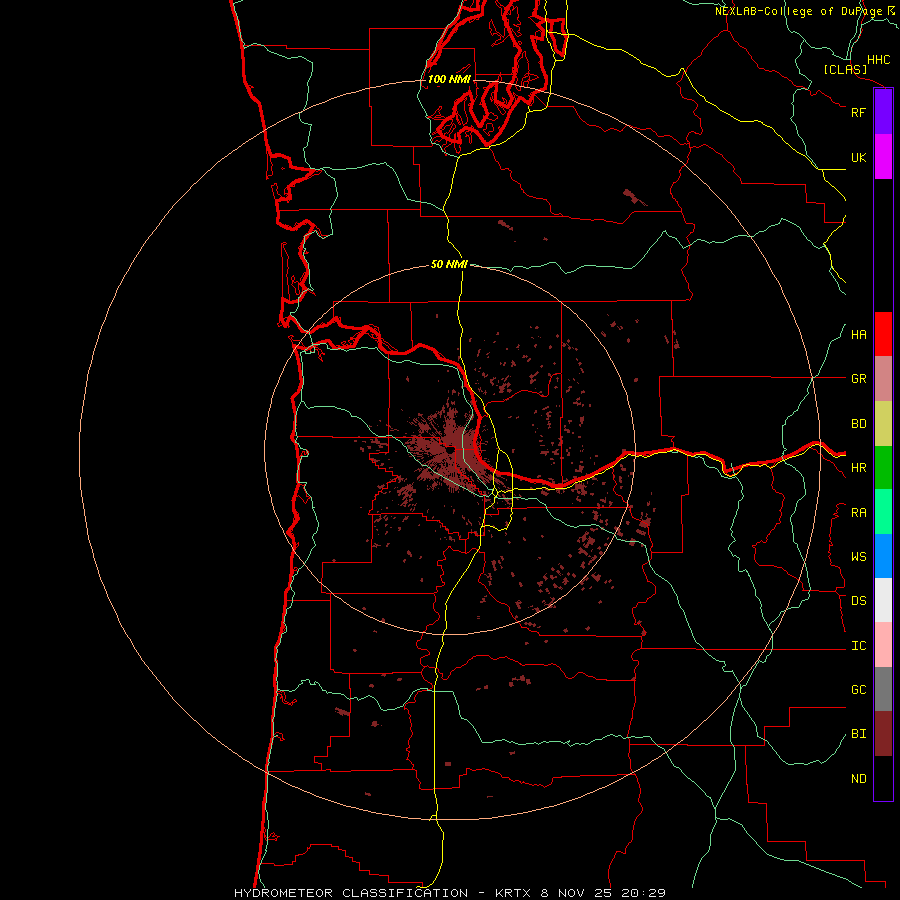Click the DS legend label

pyautogui.click(x=859, y=601)
